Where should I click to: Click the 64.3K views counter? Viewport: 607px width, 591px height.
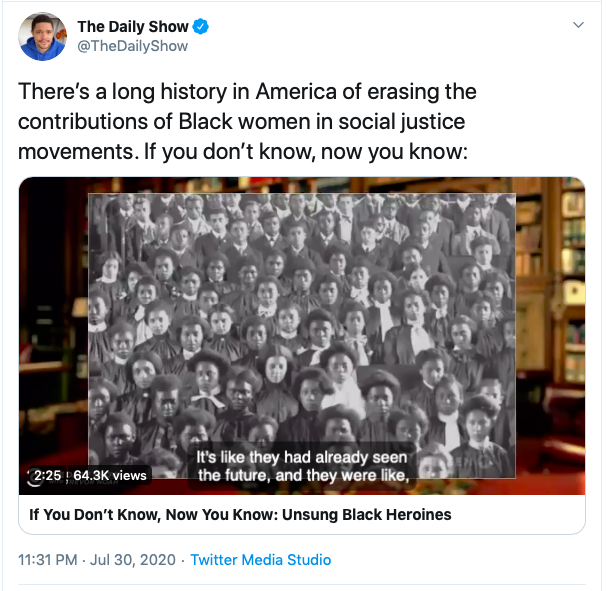110,475
